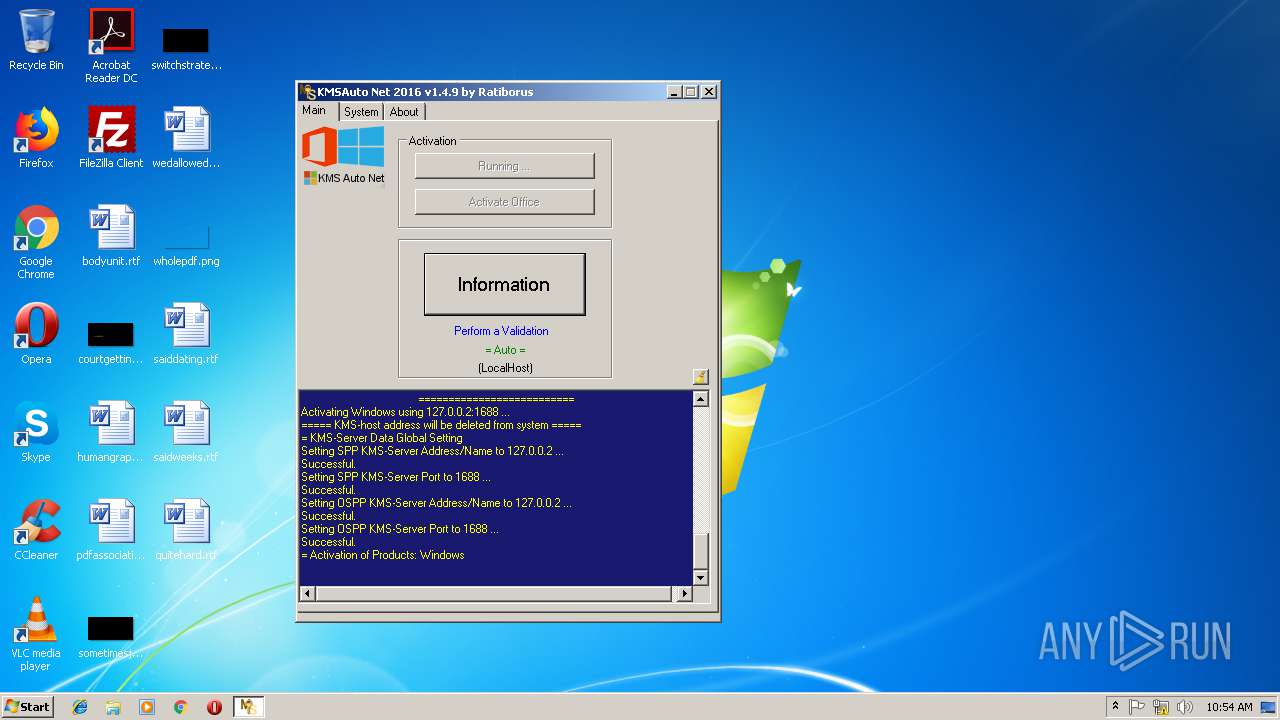This screenshot has height=720, width=1280.
Task: Click log scrollbar down arrow
Action: (x=700, y=578)
